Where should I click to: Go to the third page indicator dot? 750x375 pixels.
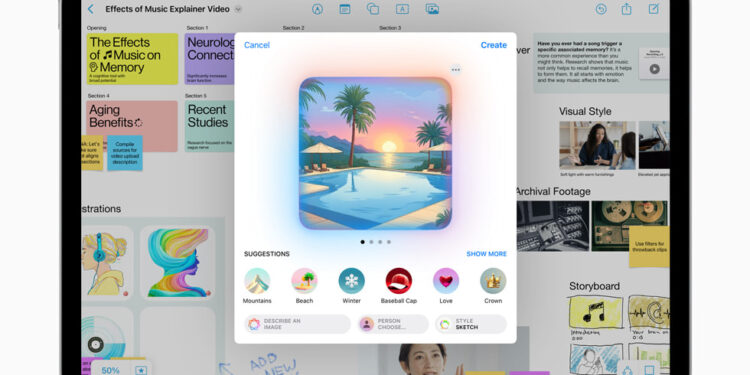click(380, 242)
